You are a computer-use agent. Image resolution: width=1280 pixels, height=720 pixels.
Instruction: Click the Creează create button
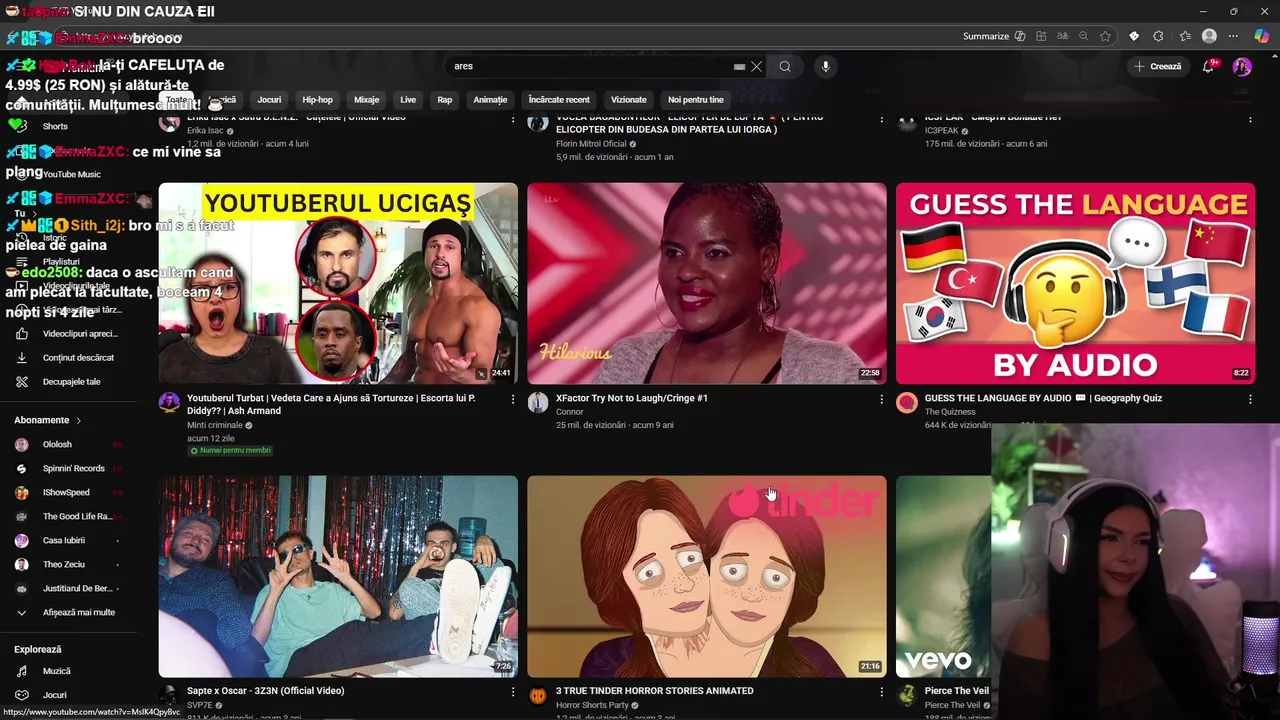[x=1157, y=66]
